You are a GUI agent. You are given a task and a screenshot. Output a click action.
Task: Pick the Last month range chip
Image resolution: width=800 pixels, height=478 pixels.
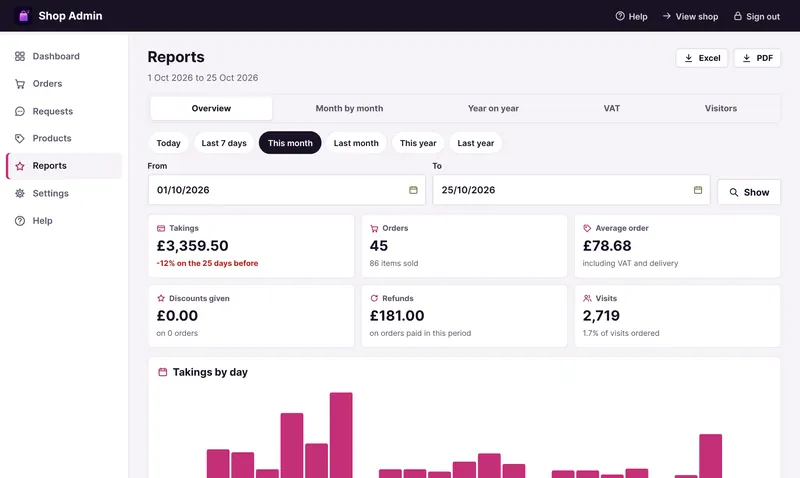click(x=356, y=143)
